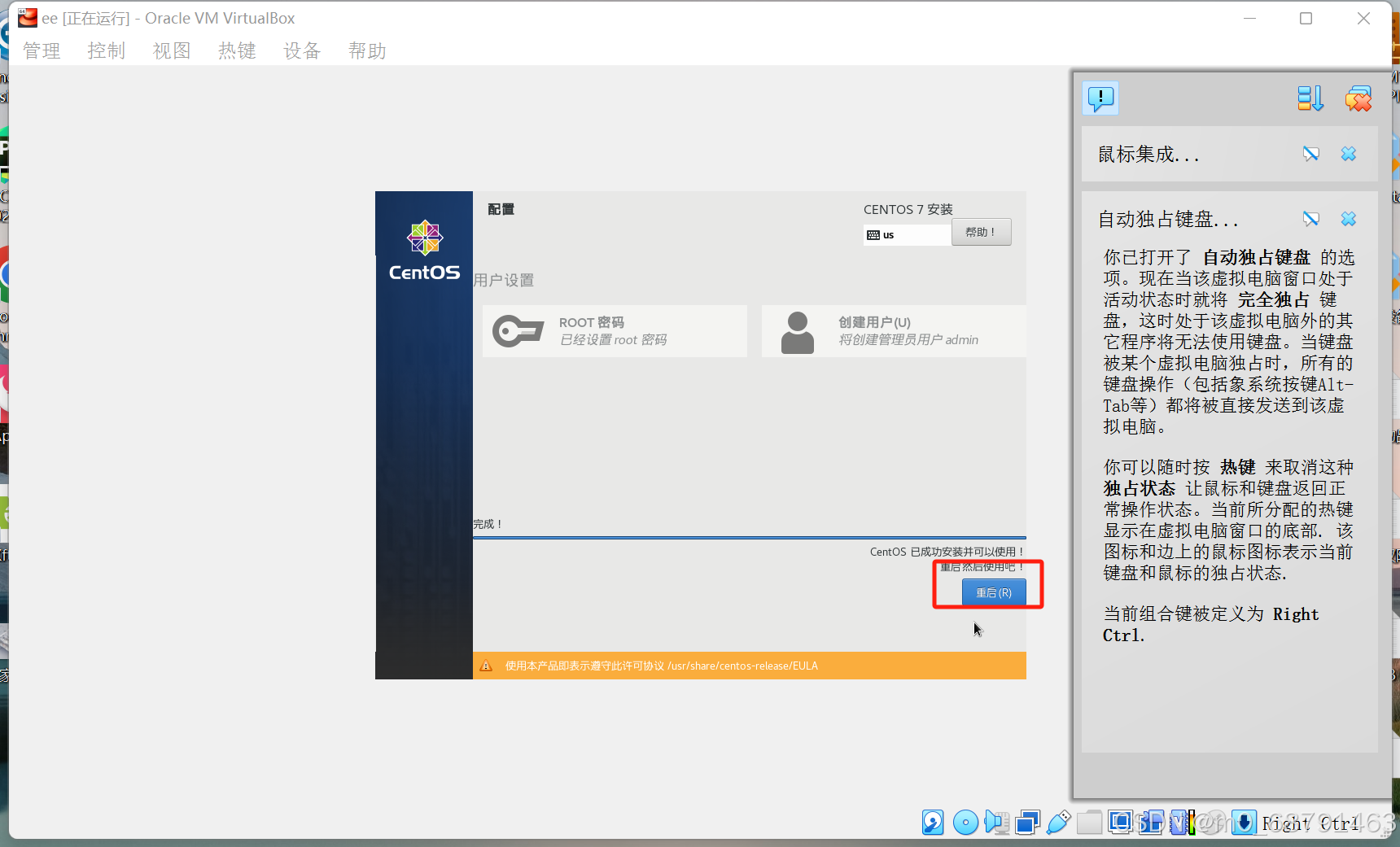Viewport: 1400px width, 847px height.
Task: Open the 管理 menu
Action: [x=42, y=50]
